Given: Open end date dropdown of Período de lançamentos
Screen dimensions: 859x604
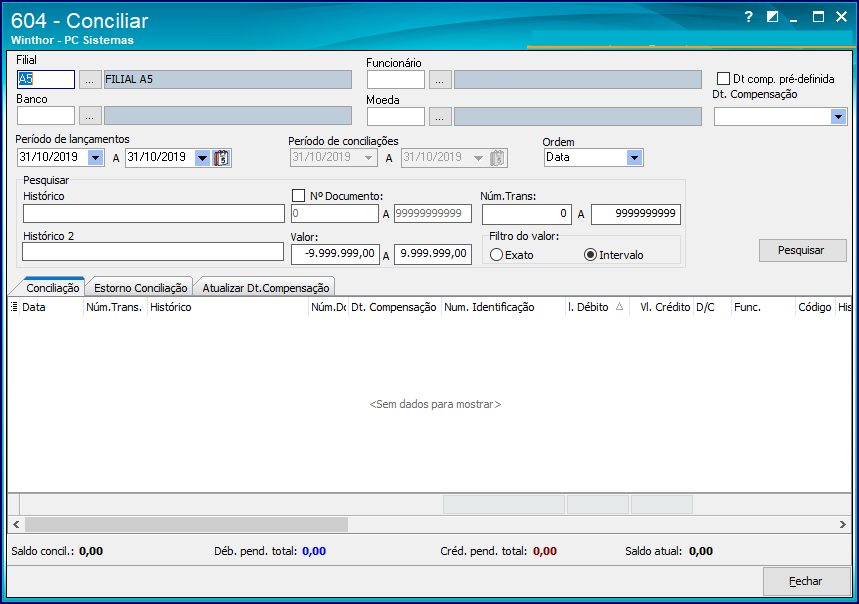Looking at the screenshot, I should [x=203, y=158].
